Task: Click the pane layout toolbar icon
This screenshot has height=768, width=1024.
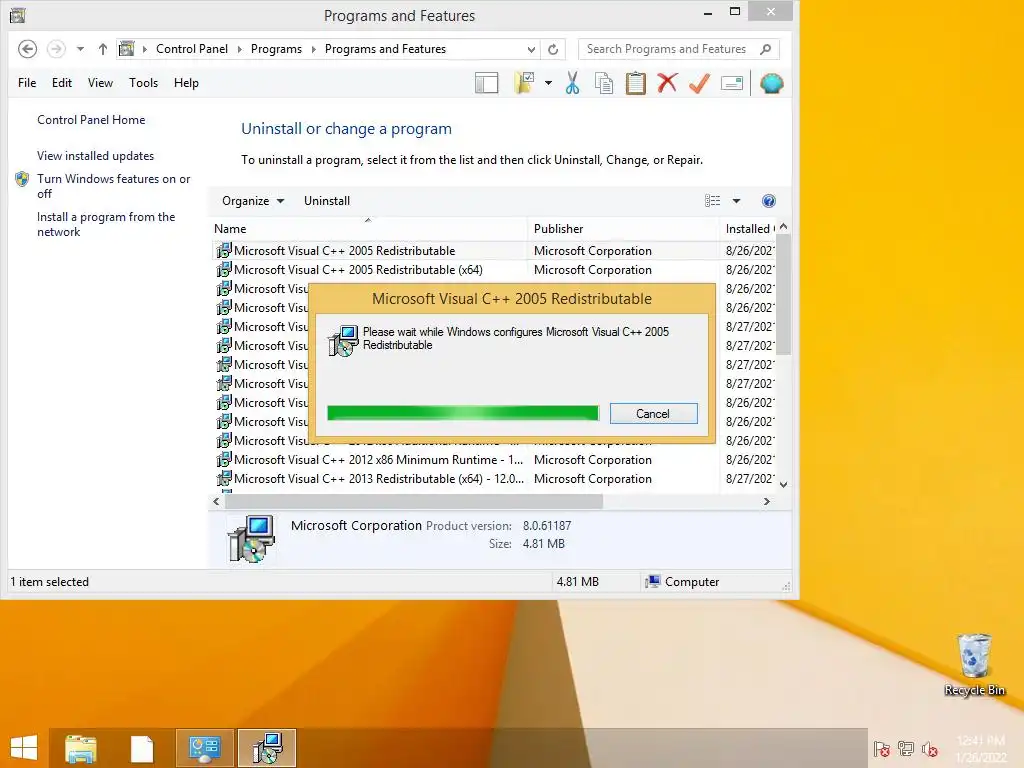Action: point(487,84)
